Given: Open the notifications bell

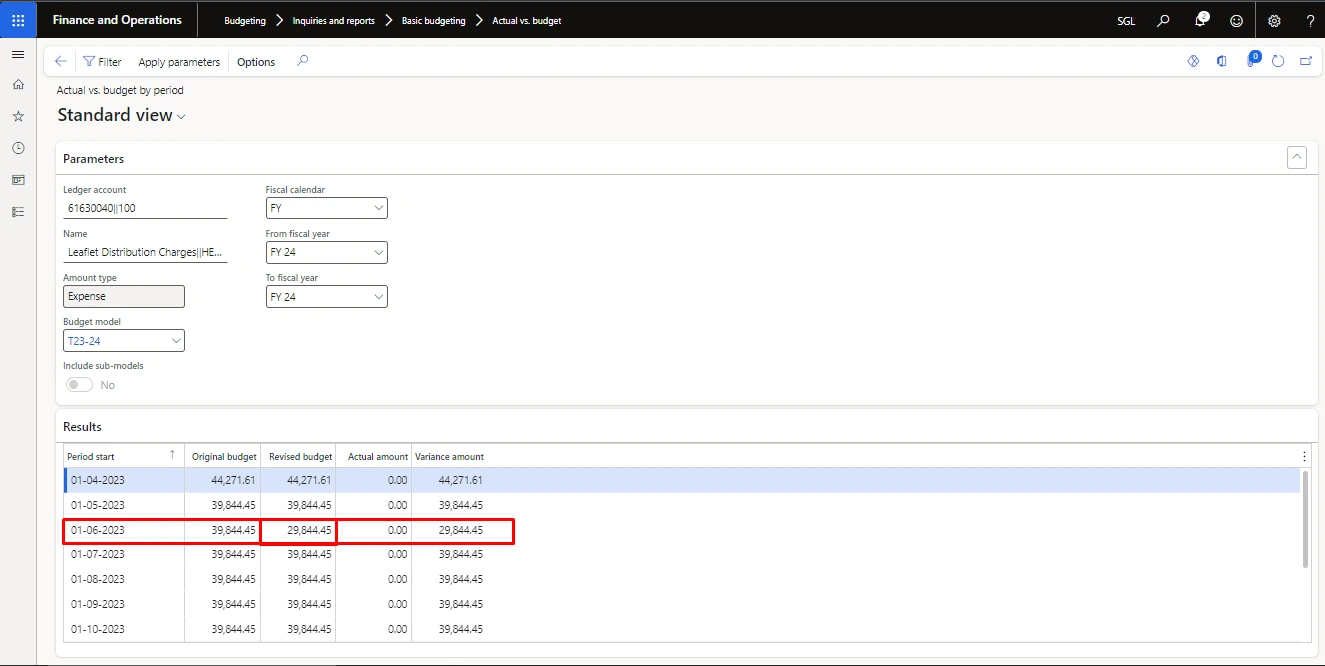Looking at the screenshot, I should pos(1201,20).
